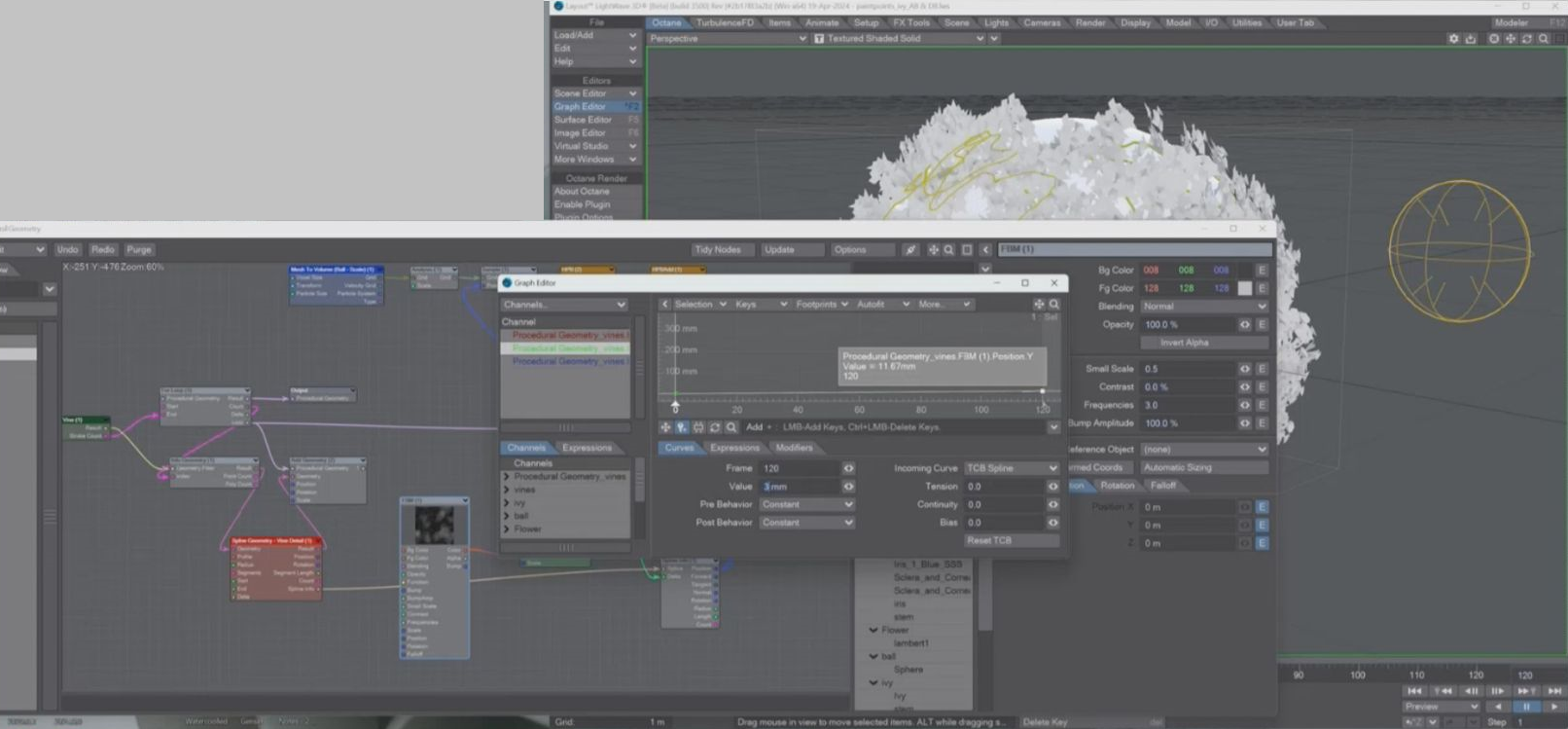Screen dimensions: 1568x729
Task: Click the Reset TCB button
Action: (x=1011, y=541)
